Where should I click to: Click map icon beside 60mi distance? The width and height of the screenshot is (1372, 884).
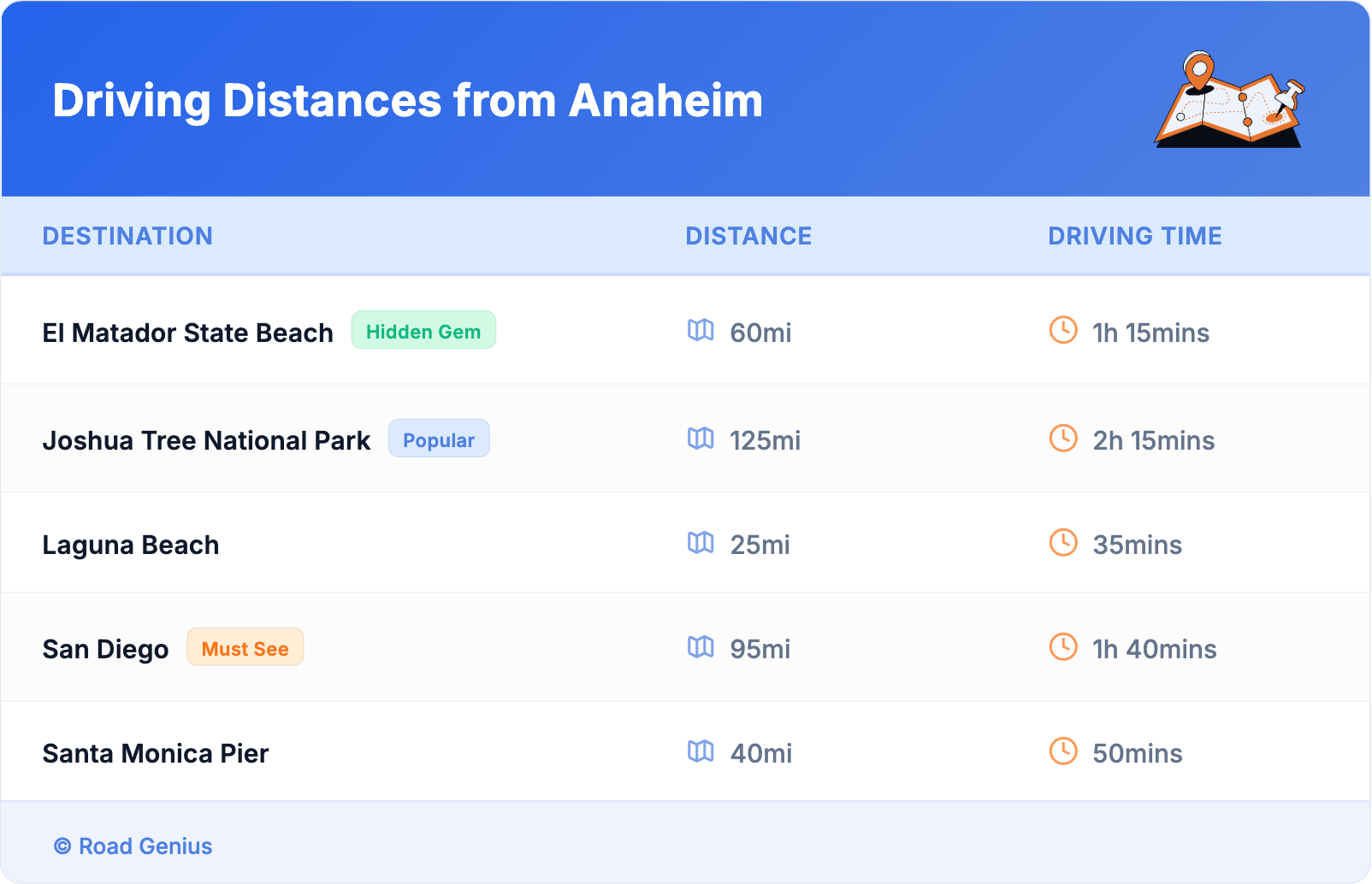[701, 330]
